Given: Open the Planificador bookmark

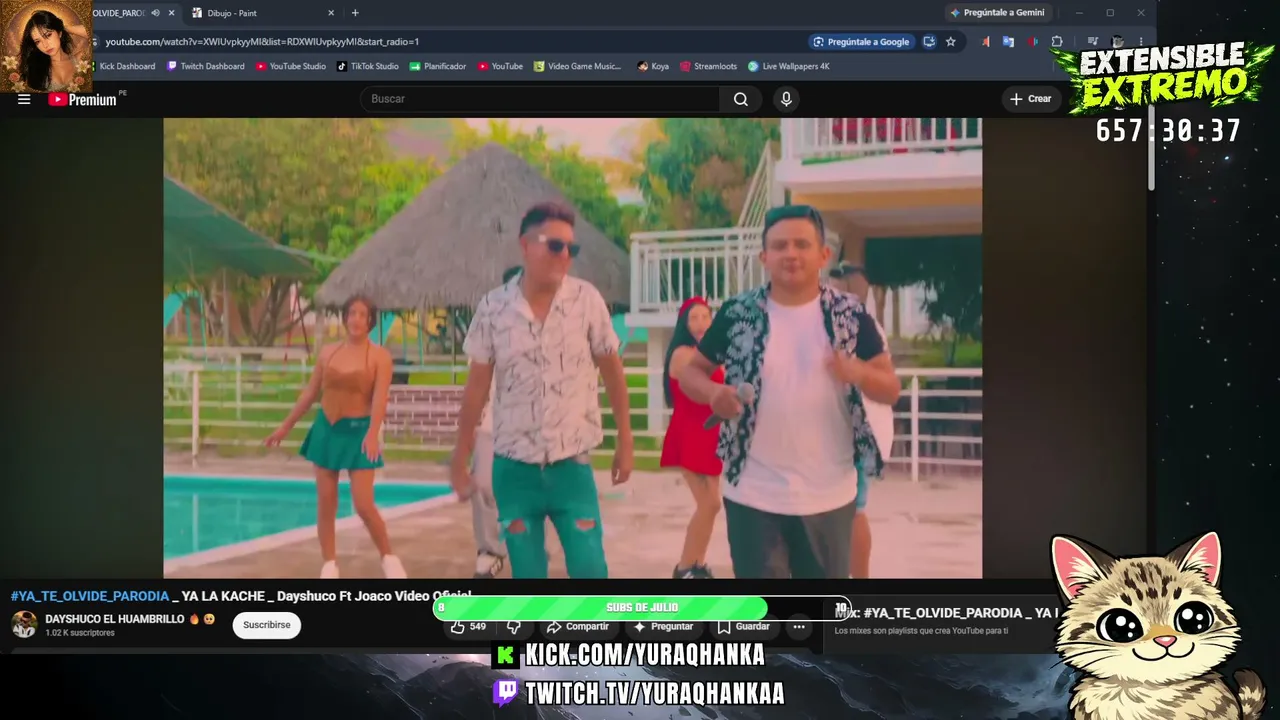Looking at the screenshot, I should click(x=438, y=67).
